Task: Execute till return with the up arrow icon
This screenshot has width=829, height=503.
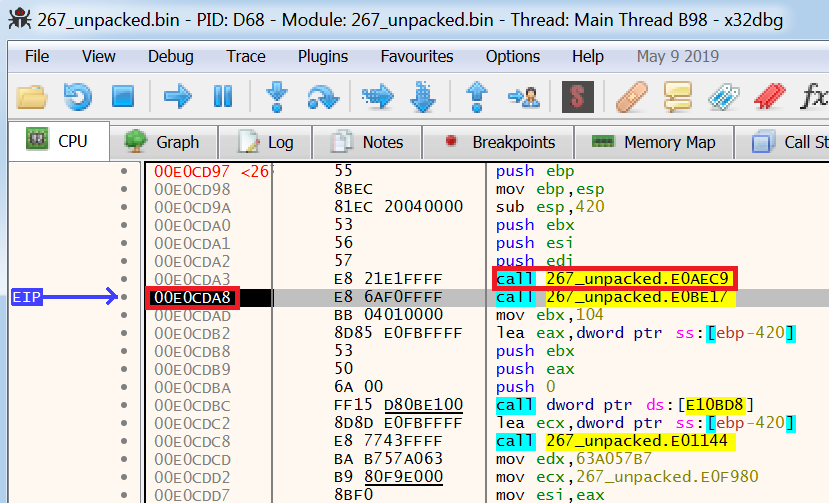Action: click(x=477, y=97)
